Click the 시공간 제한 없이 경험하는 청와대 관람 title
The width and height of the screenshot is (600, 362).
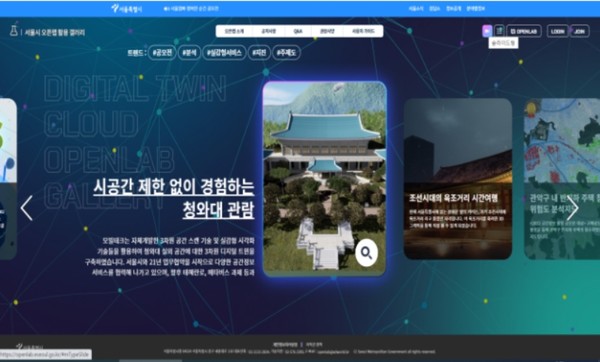[x=174, y=198]
